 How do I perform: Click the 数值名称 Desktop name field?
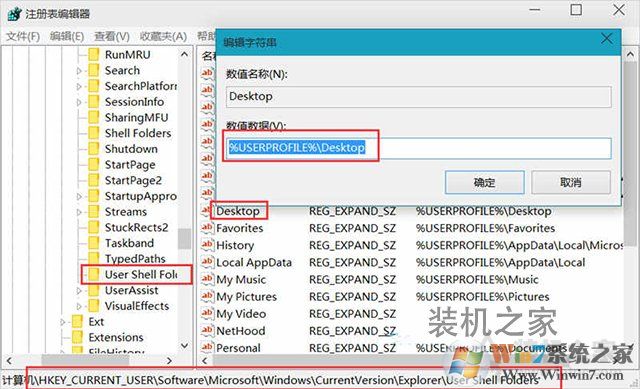coord(418,97)
